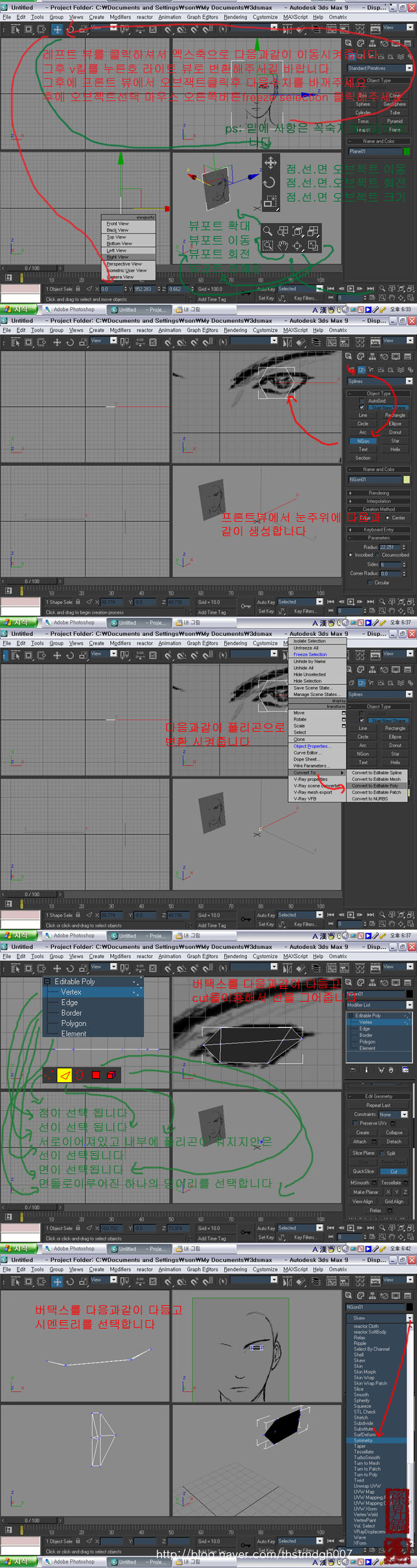This screenshot has height=1568, width=417.
Task: Click the Skew modifier dropdown arrow
Action: coord(409,1318)
